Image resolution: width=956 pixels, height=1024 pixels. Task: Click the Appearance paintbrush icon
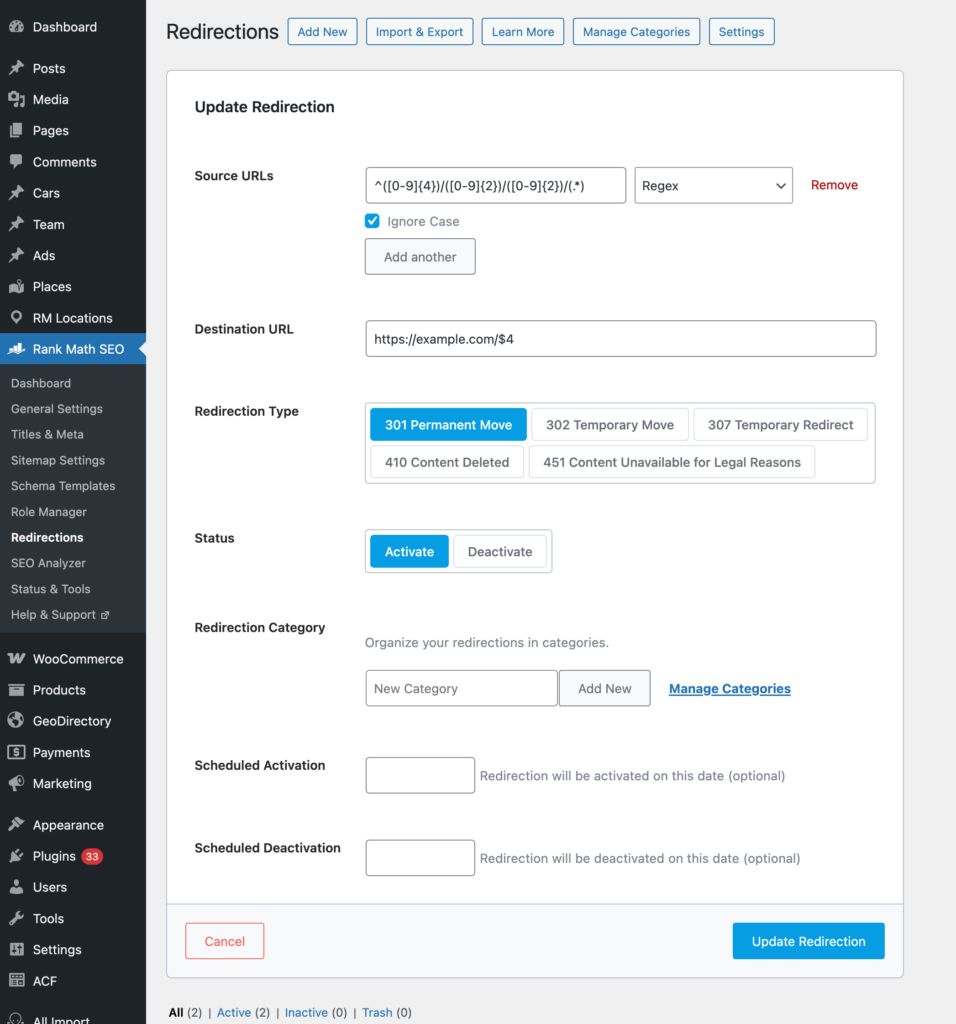pyautogui.click(x=16, y=825)
